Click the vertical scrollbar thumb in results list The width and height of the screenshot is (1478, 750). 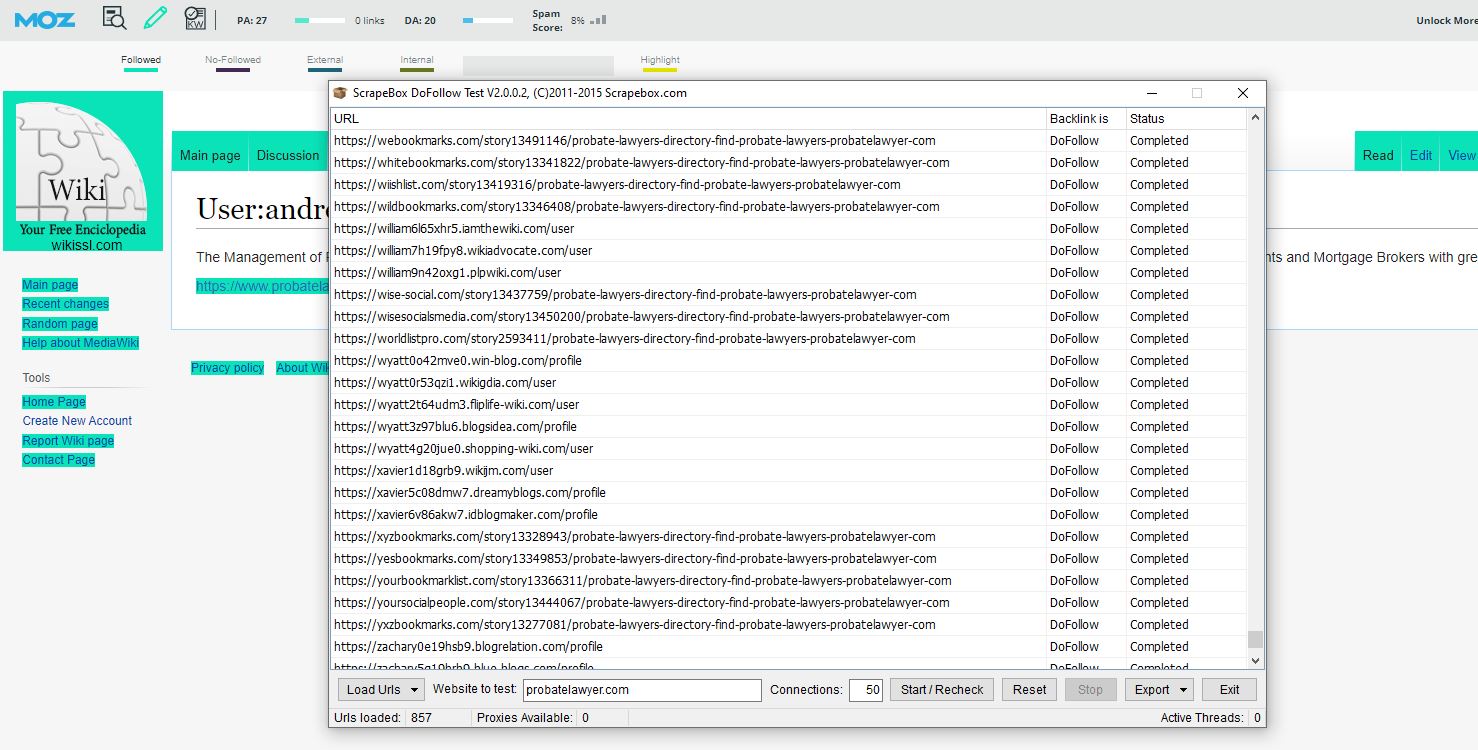pyautogui.click(x=1256, y=639)
